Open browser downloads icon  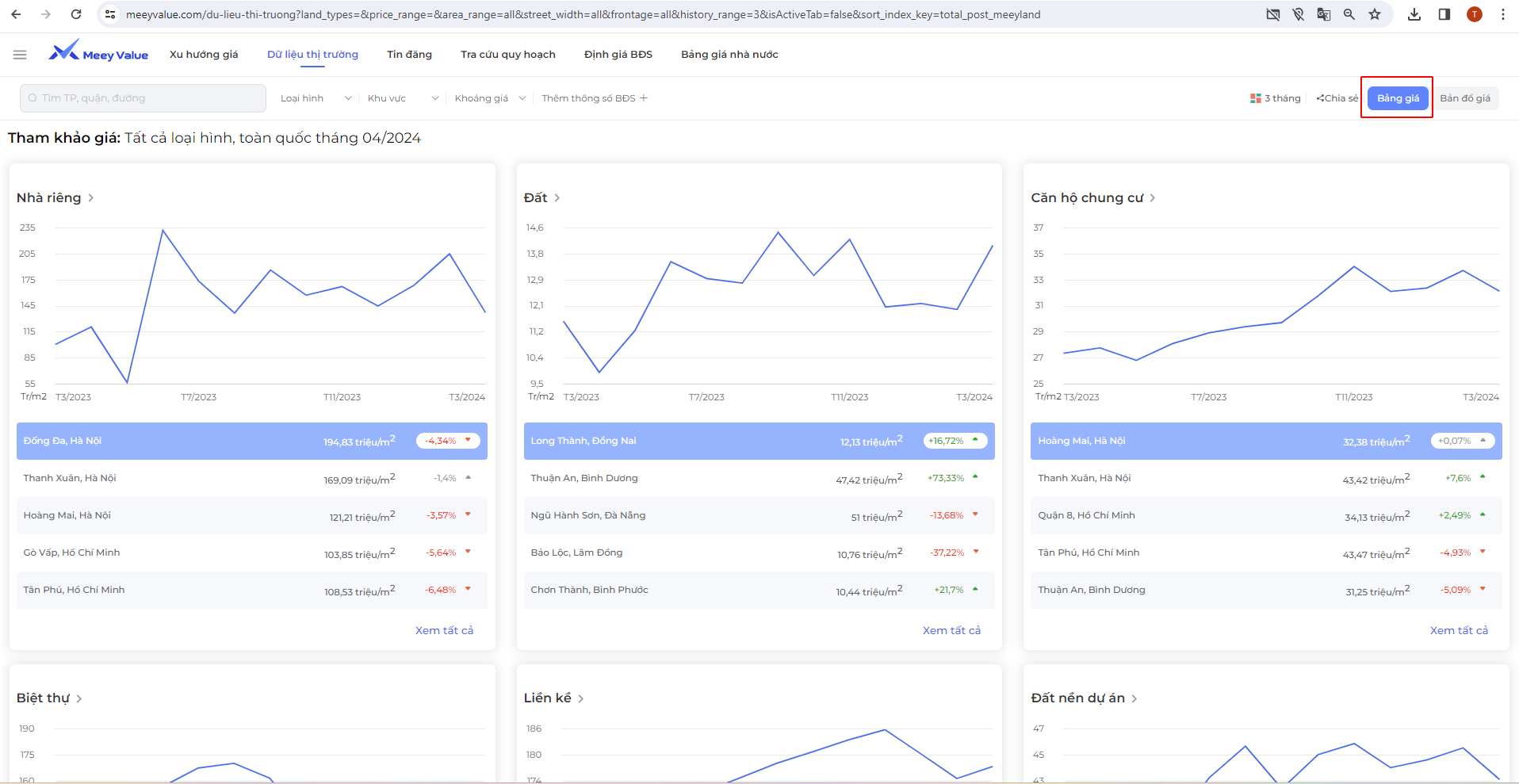[1414, 14]
